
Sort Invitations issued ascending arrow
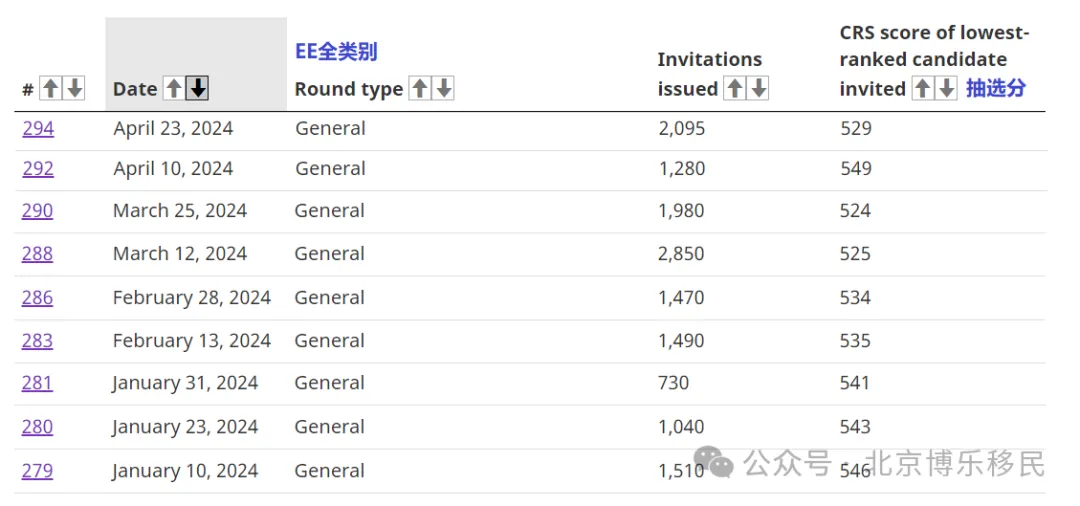click(x=734, y=88)
